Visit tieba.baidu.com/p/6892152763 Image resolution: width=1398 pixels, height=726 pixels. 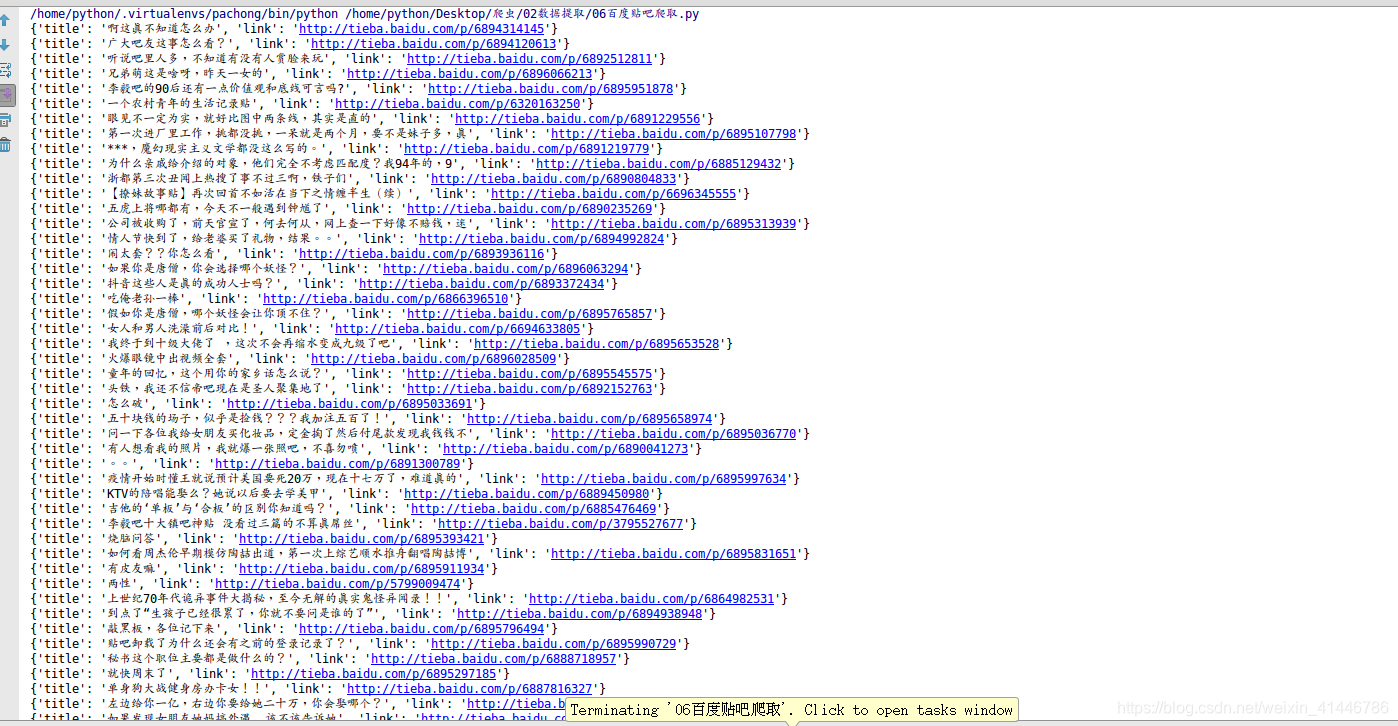(530, 389)
